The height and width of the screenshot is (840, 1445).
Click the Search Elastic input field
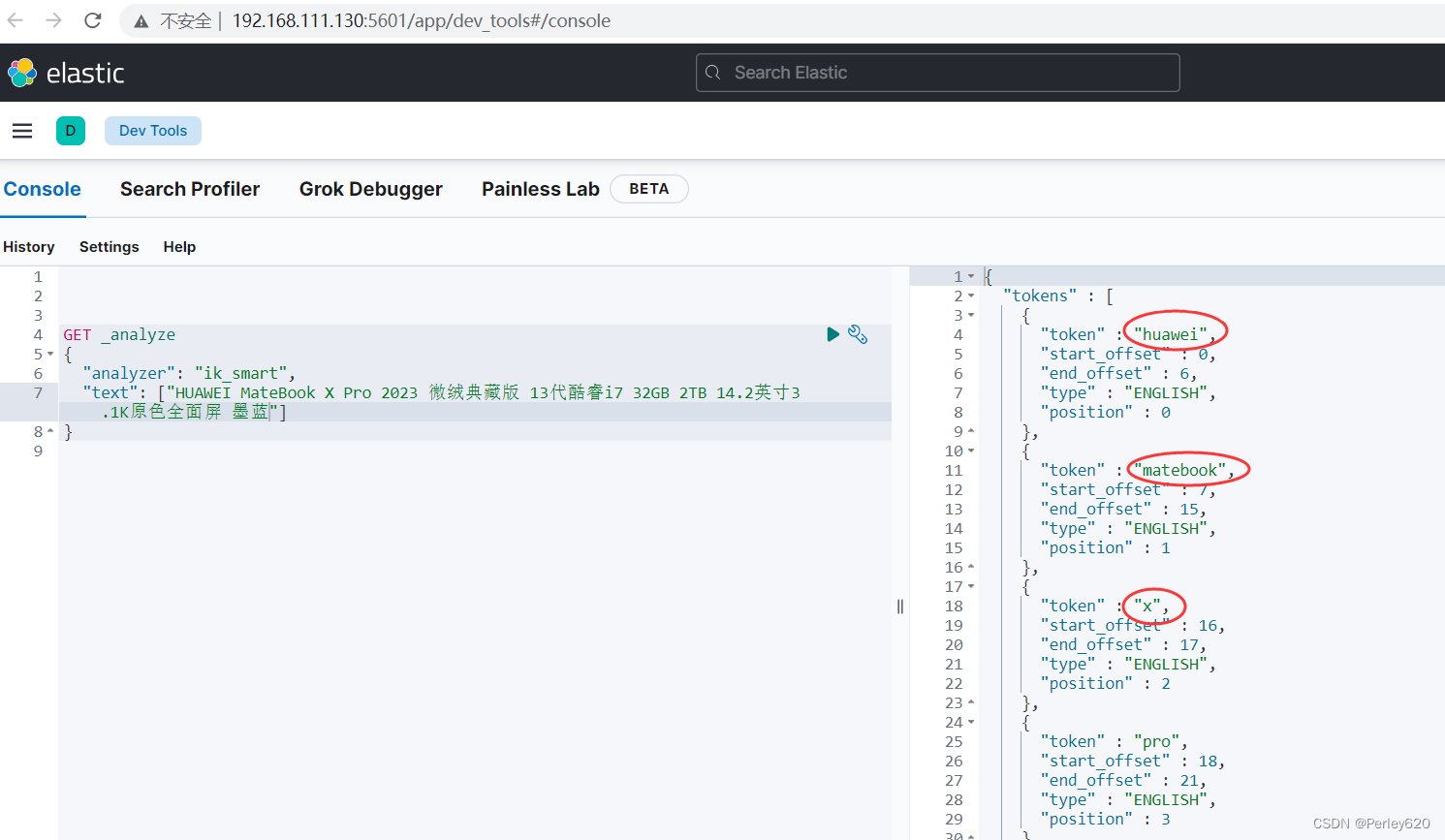937,73
